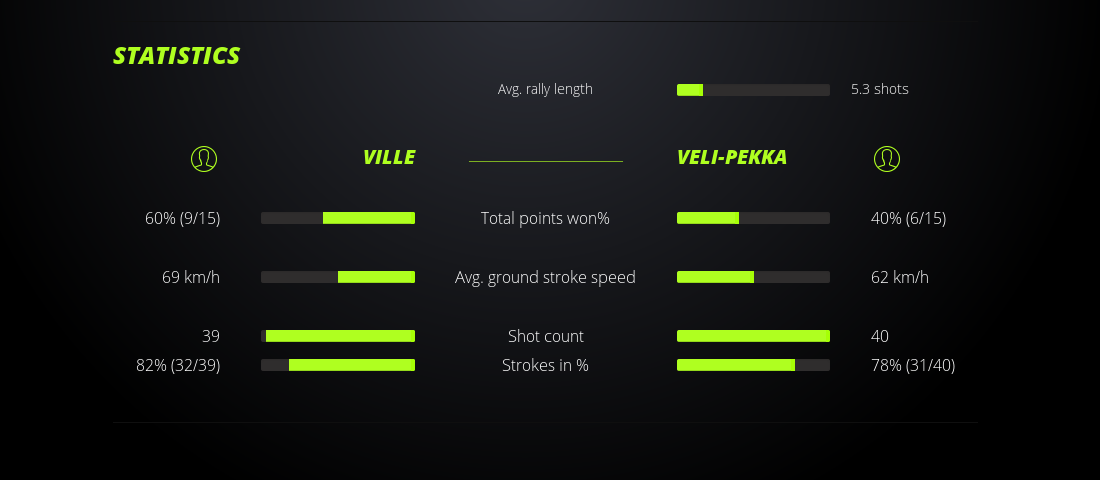
Task: Click the STATISTICS heading
Action: point(176,56)
